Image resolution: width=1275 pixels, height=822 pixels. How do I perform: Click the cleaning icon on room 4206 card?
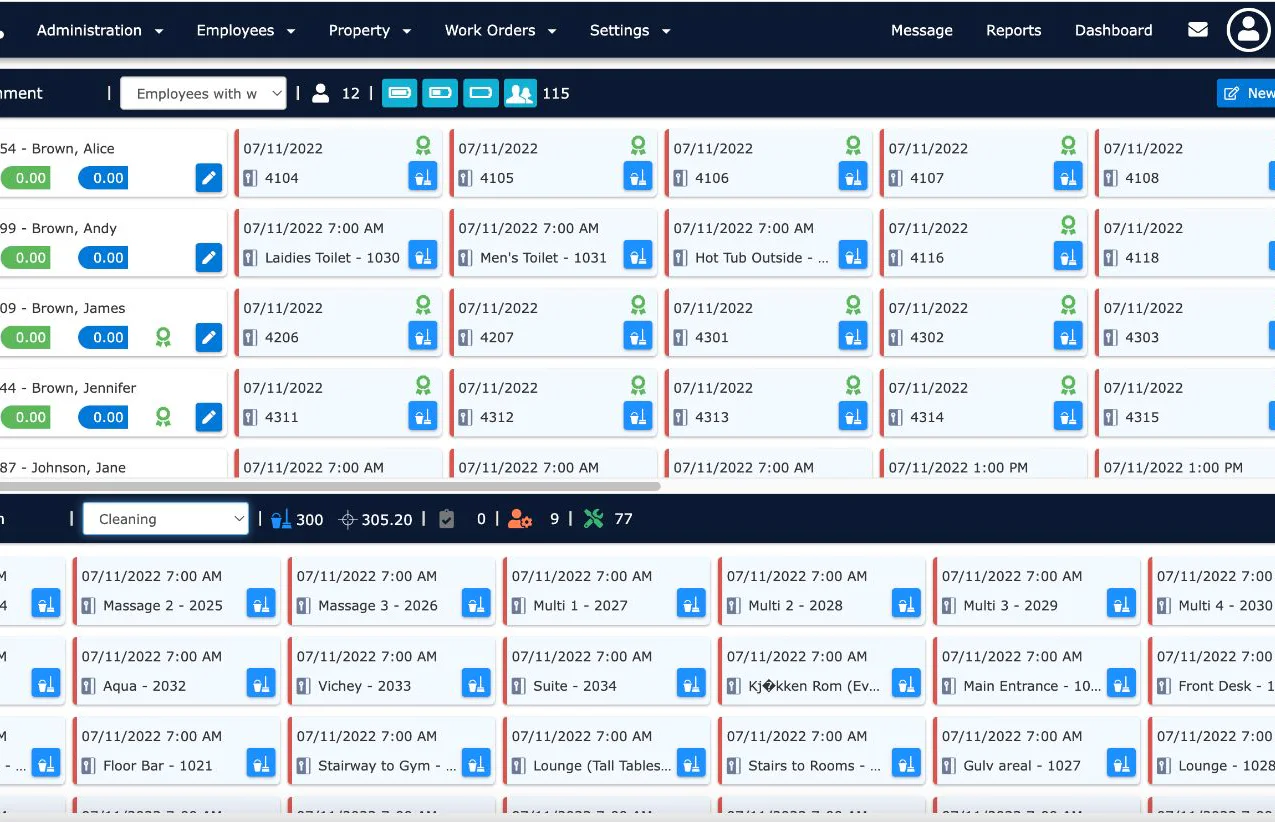point(423,337)
